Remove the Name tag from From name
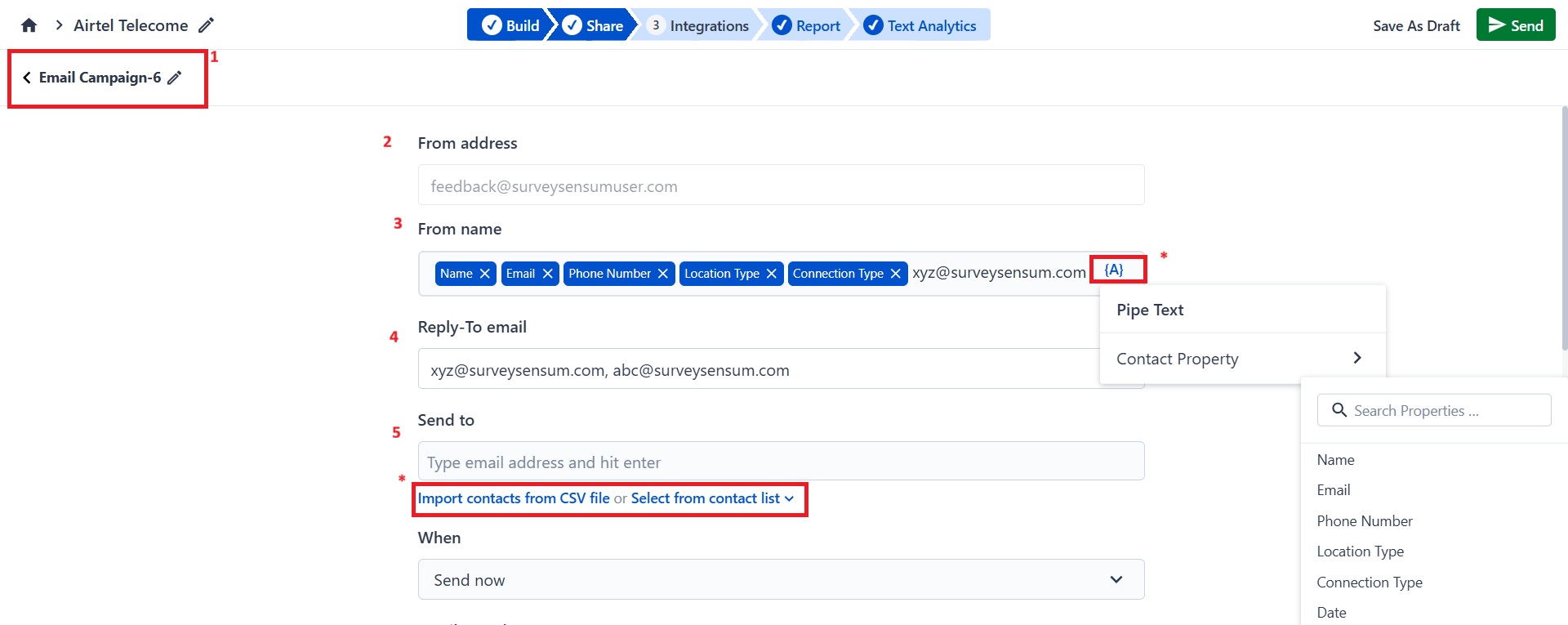Screen dimensions: 1568x625 (x=485, y=274)
